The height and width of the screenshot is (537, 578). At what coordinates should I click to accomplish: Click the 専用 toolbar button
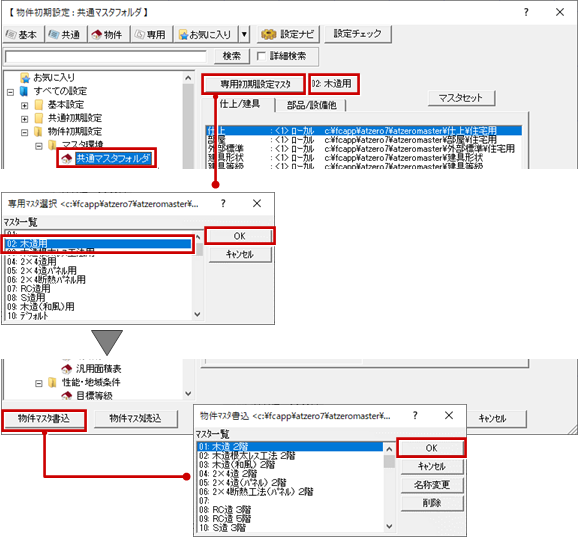(x=151, y=35)
